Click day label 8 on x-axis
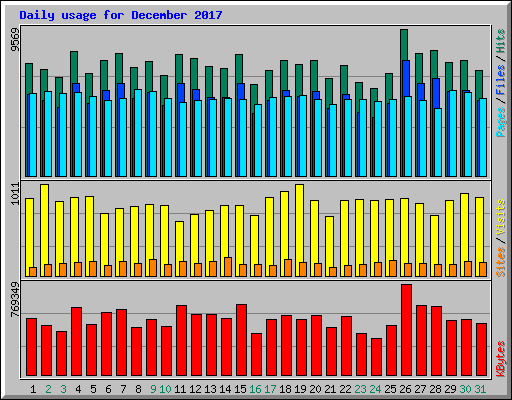 click(138, 389)
